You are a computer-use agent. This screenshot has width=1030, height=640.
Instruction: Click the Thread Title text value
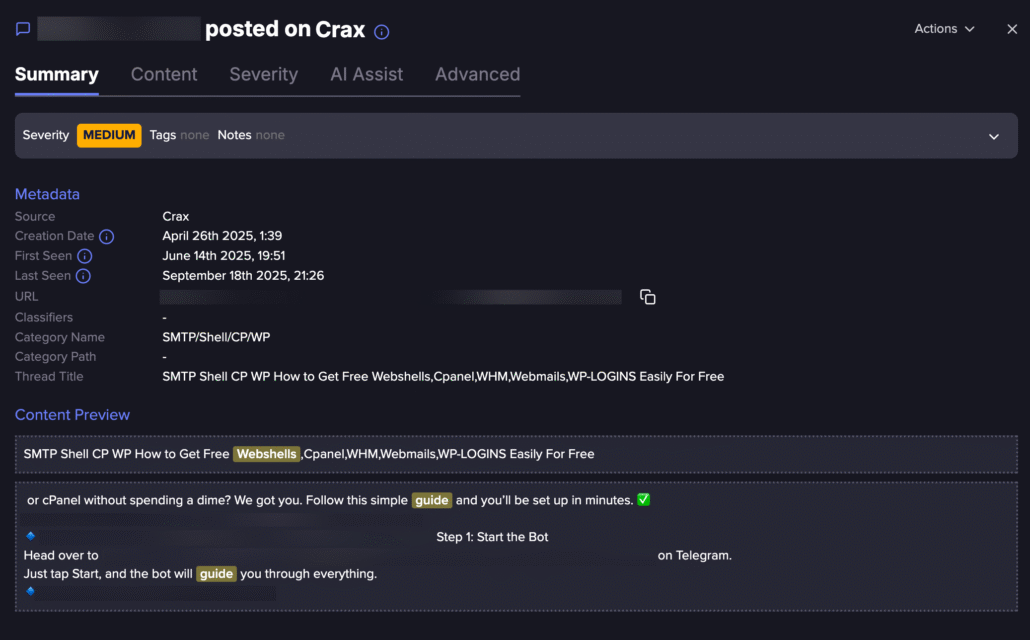[443, 377]
